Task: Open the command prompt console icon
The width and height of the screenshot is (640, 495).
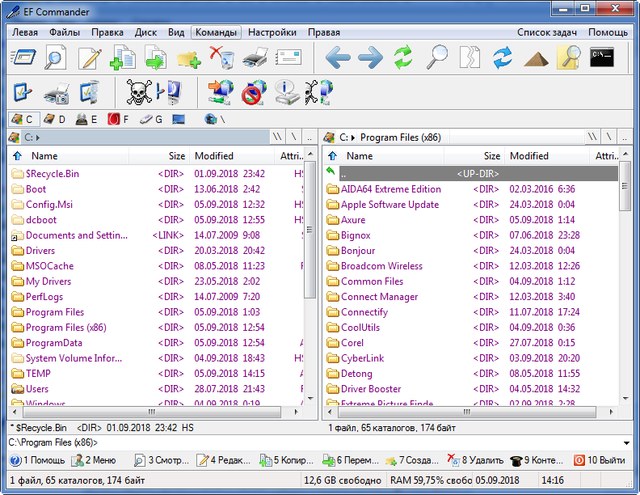Action: pyautogui.click(x=601, y=58)
